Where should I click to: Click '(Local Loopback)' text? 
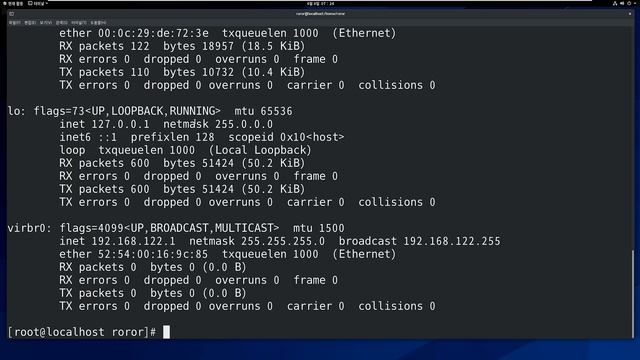(260, 150)
